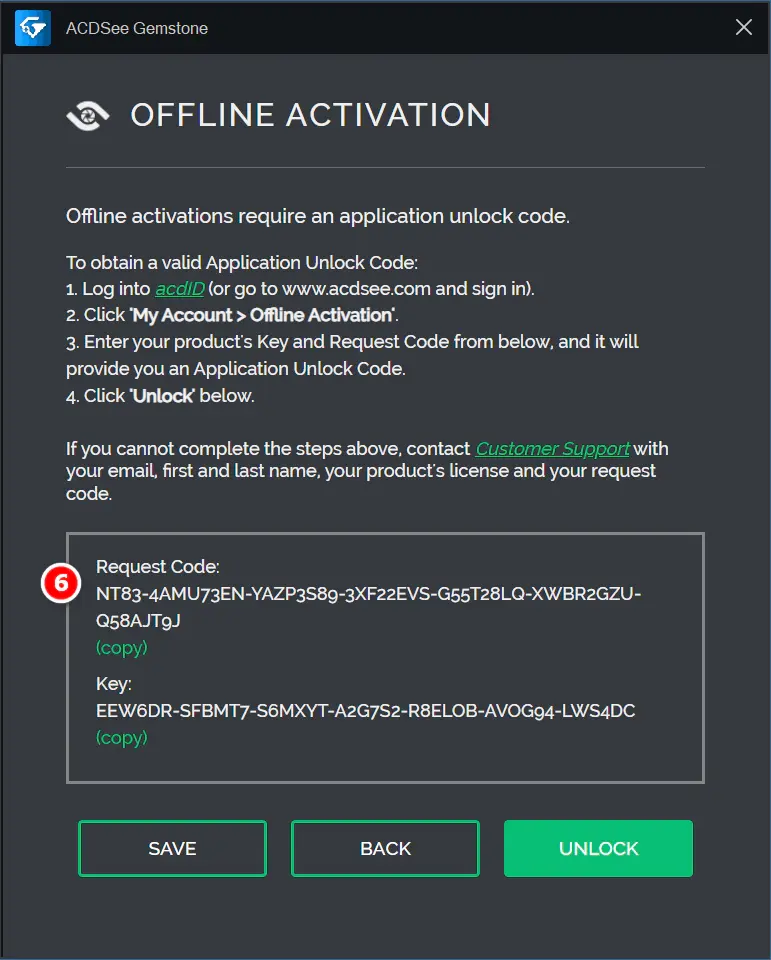Click the 'Request Code:' label
The height and width of the screenshot is (960, 771).
(x=157, y=567)
